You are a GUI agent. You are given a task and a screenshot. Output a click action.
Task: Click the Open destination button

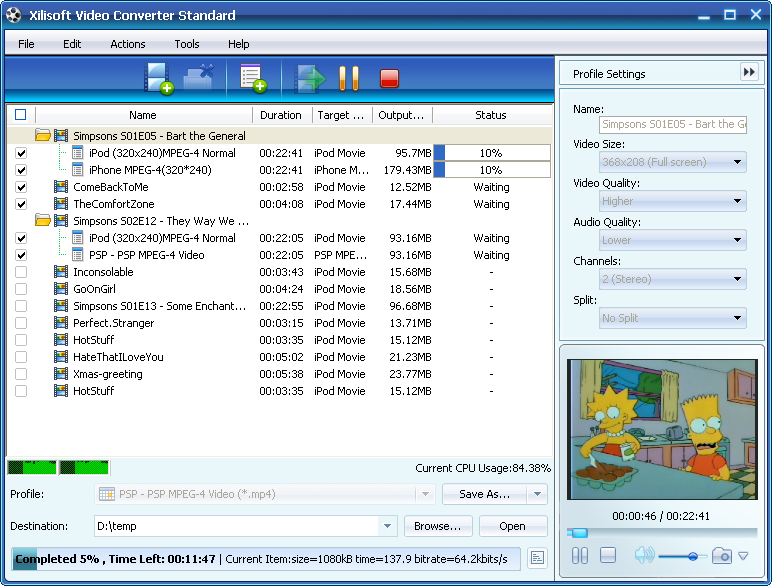pyautogui.click(x=513, y=526)
